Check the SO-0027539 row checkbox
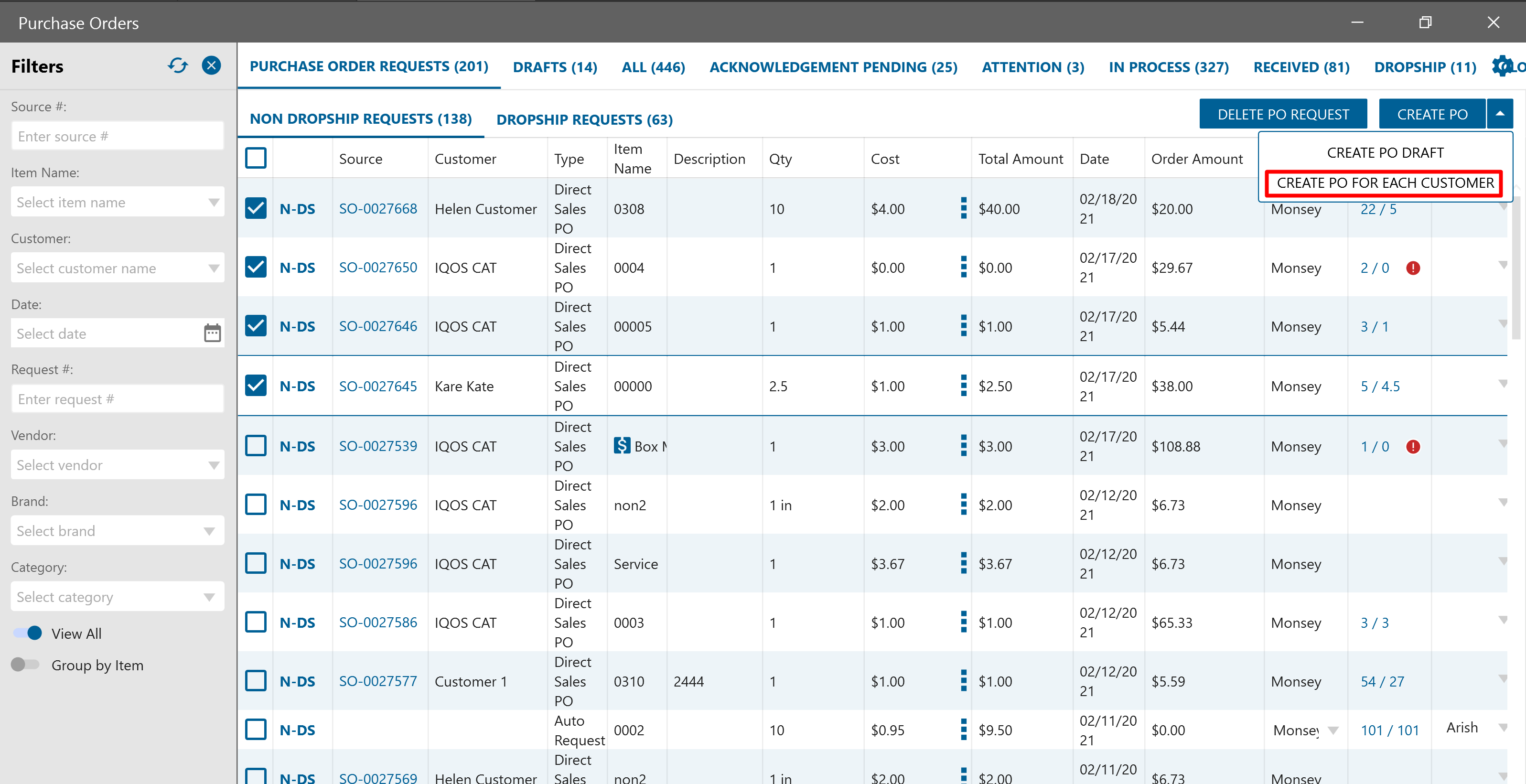Viewport: 1526px width, 784px height. click(x=255, y=446)
